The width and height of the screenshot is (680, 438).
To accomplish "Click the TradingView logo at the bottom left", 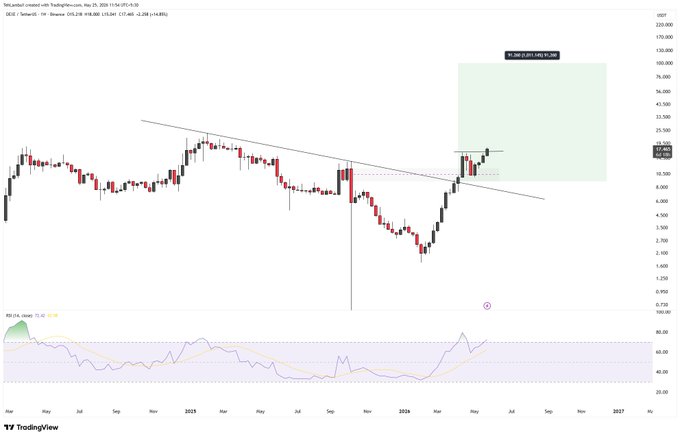I will pyautogui.click(x=31, y=427).
